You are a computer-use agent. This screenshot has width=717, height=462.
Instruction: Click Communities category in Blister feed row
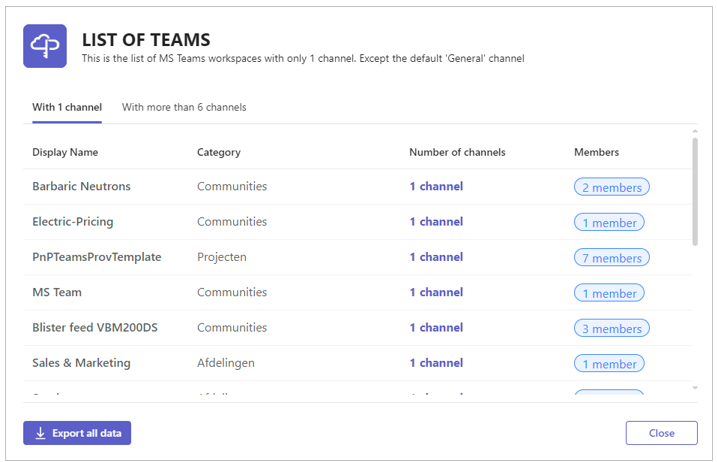pyautogui.click(x=232, y=328)
